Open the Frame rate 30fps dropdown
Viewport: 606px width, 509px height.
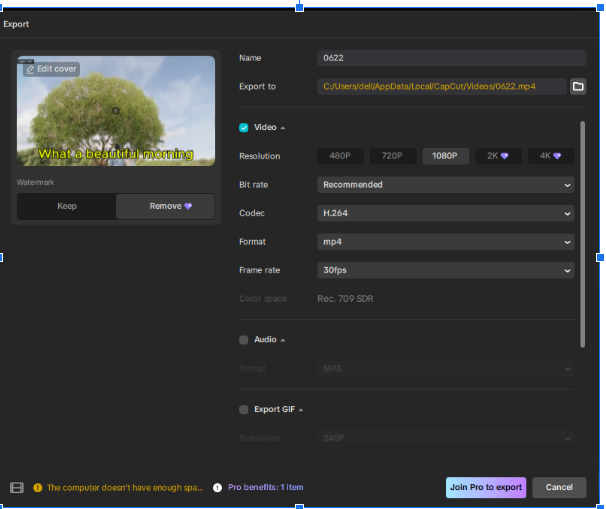click(x=445, y=270)
